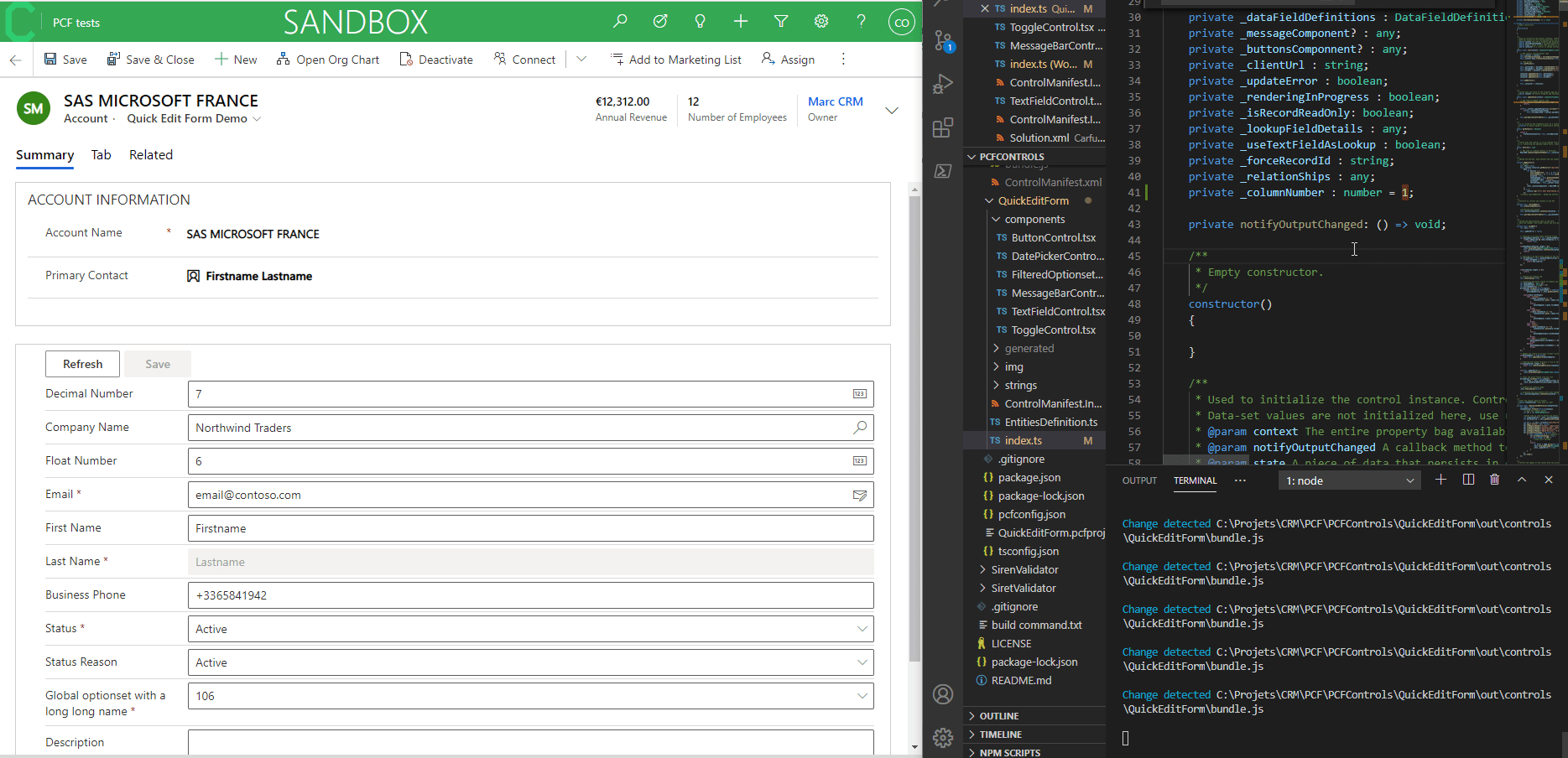
Task: Split the terminal panel
Action: 1468,480
